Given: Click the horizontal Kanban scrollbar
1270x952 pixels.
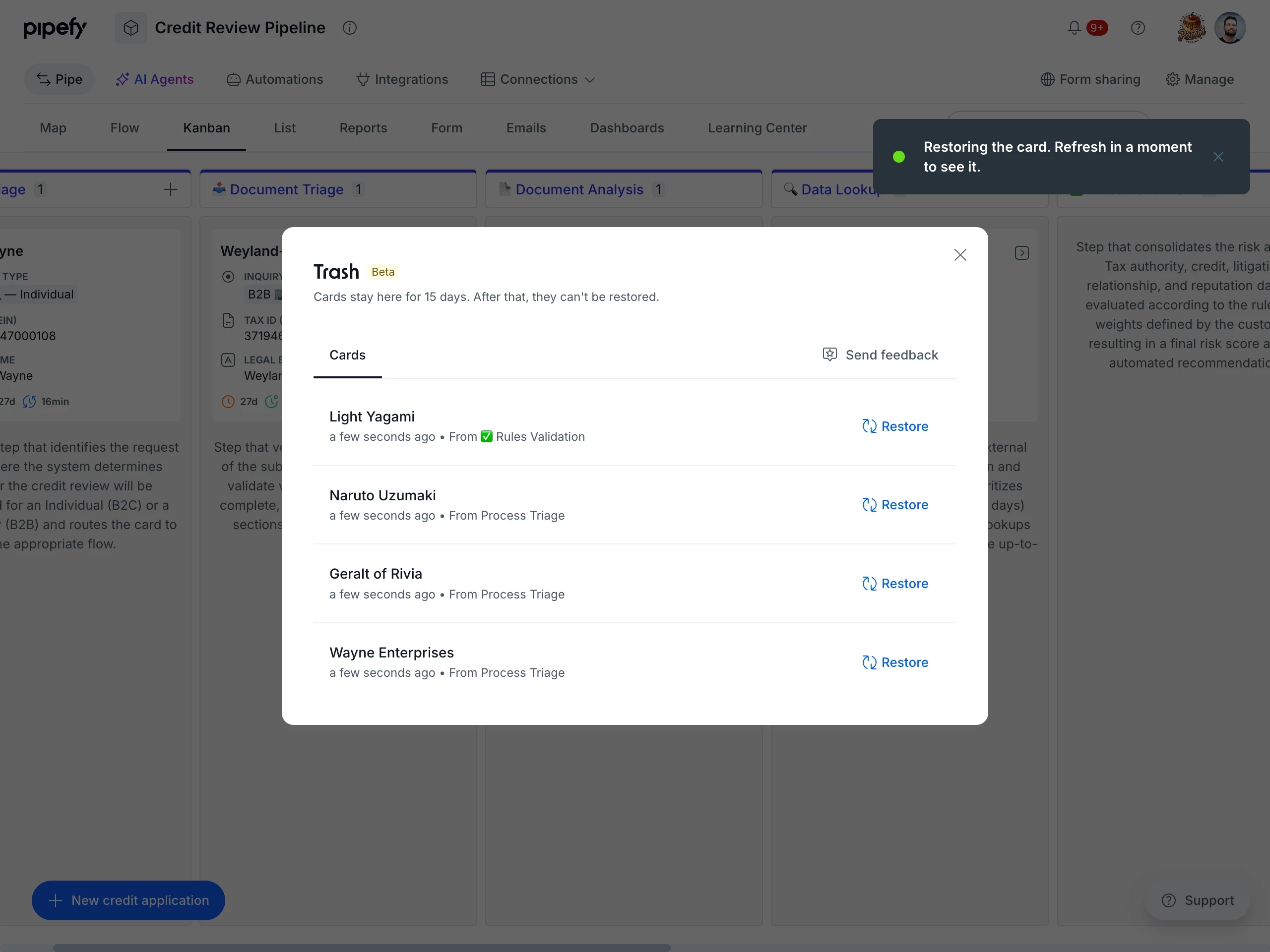Looking at the screenshot, I should tap(362, 948).
